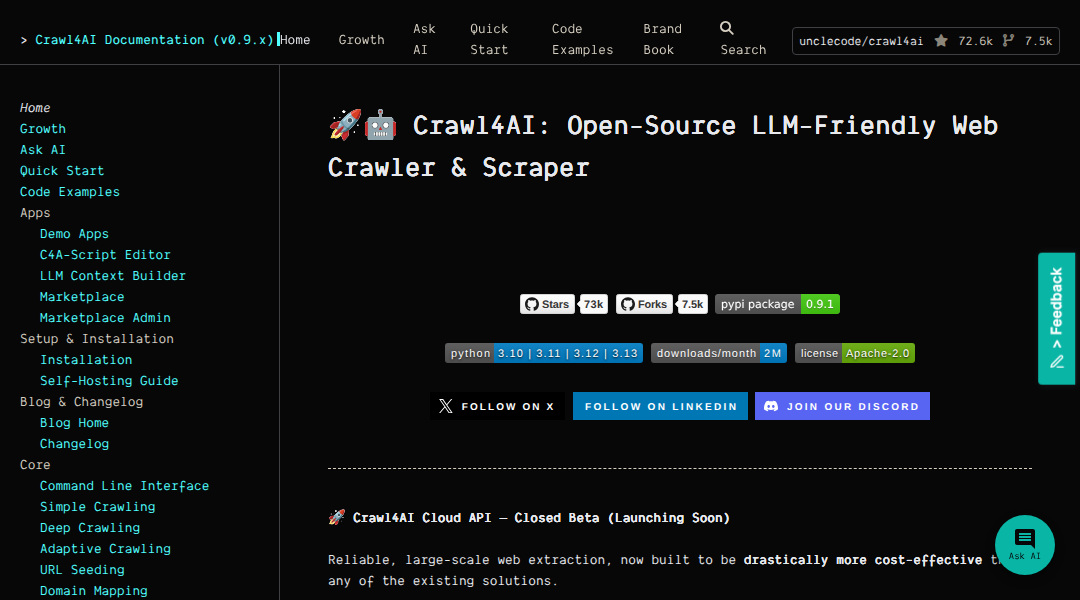Image resolution: width=1080 pixels, height=600 pixels.
Task: Open Code Examples in the sidebar
Action: click(x=70, y=192)
